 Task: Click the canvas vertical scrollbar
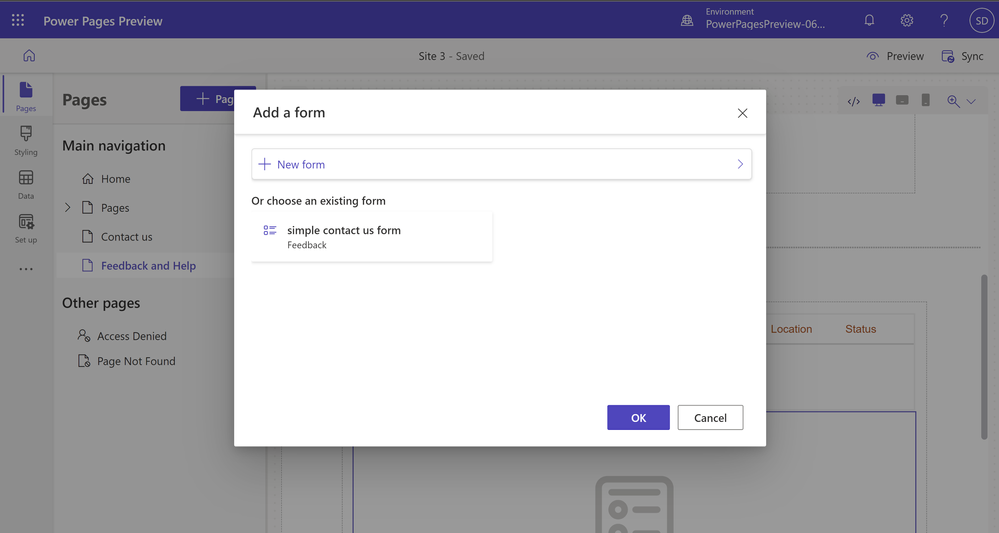tap(984, 357)
